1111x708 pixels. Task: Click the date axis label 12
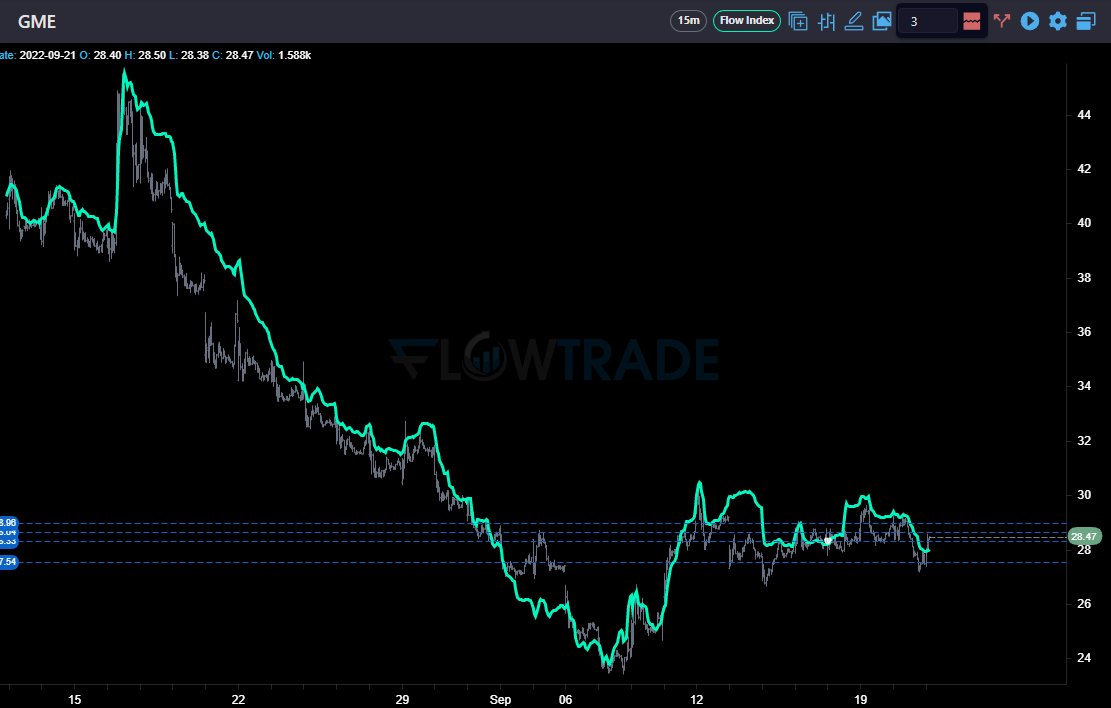coord(697,699)
